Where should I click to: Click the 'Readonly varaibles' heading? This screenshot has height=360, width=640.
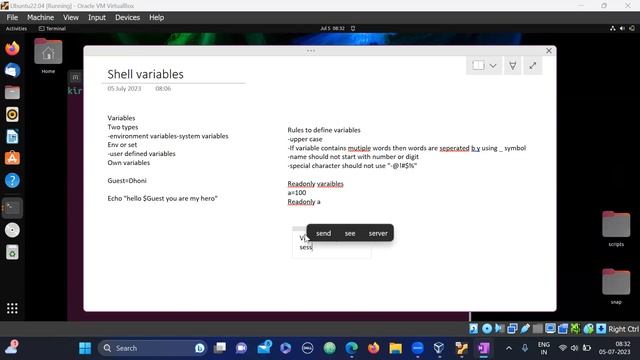[x=316, y=184]
